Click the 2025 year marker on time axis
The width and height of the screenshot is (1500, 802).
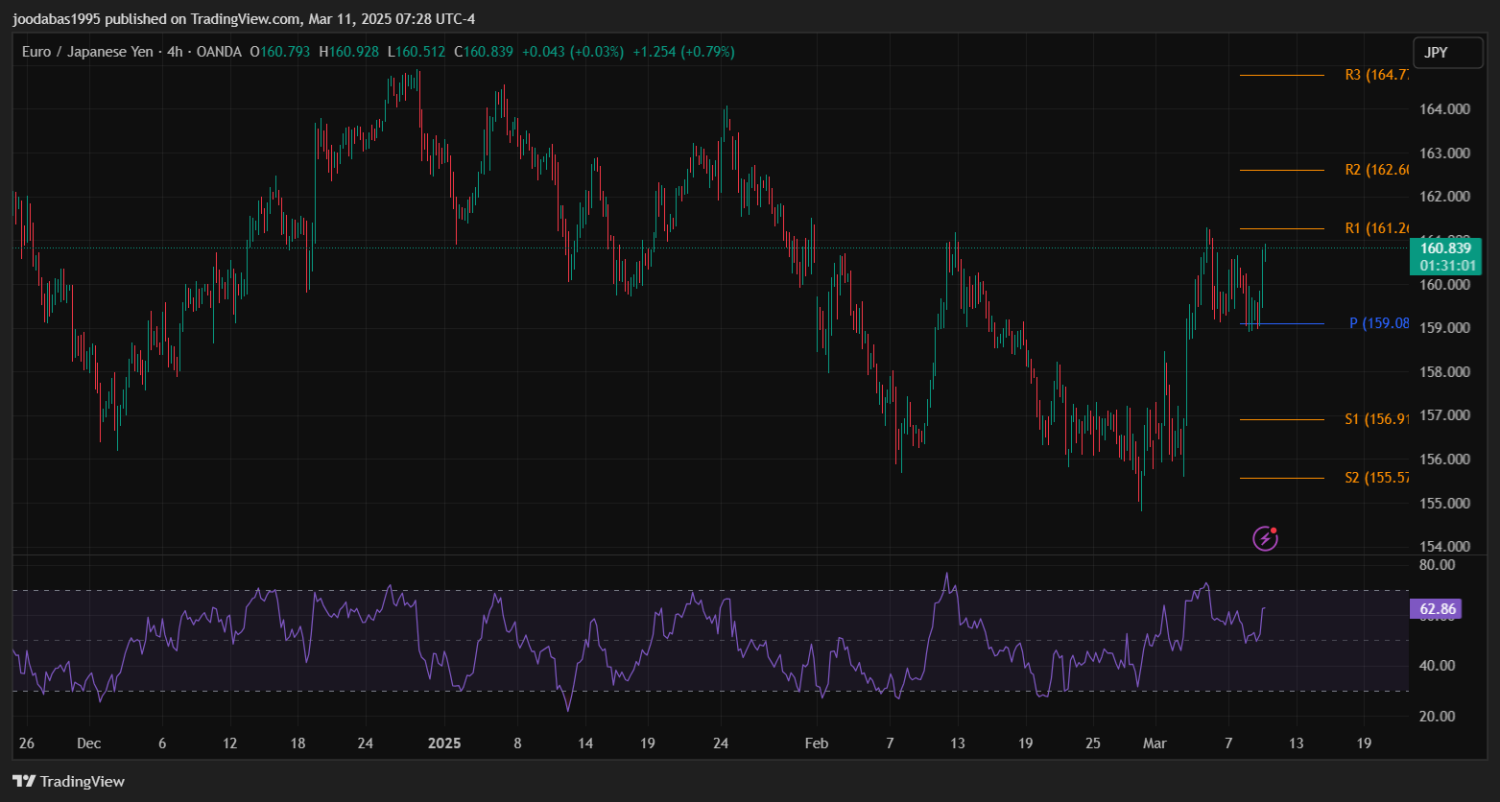pyautogui.click(x=443, y=743)
